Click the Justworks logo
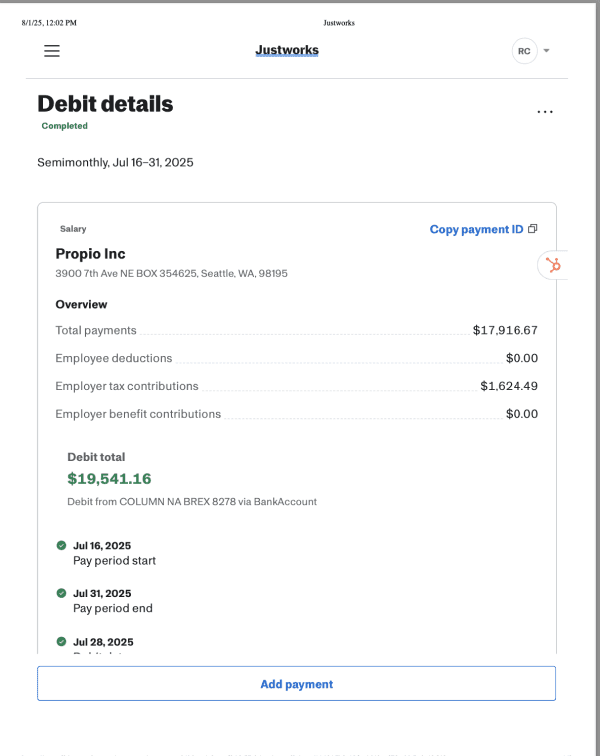This screenshot has height=756, width=600. click(x=287, y=50)
